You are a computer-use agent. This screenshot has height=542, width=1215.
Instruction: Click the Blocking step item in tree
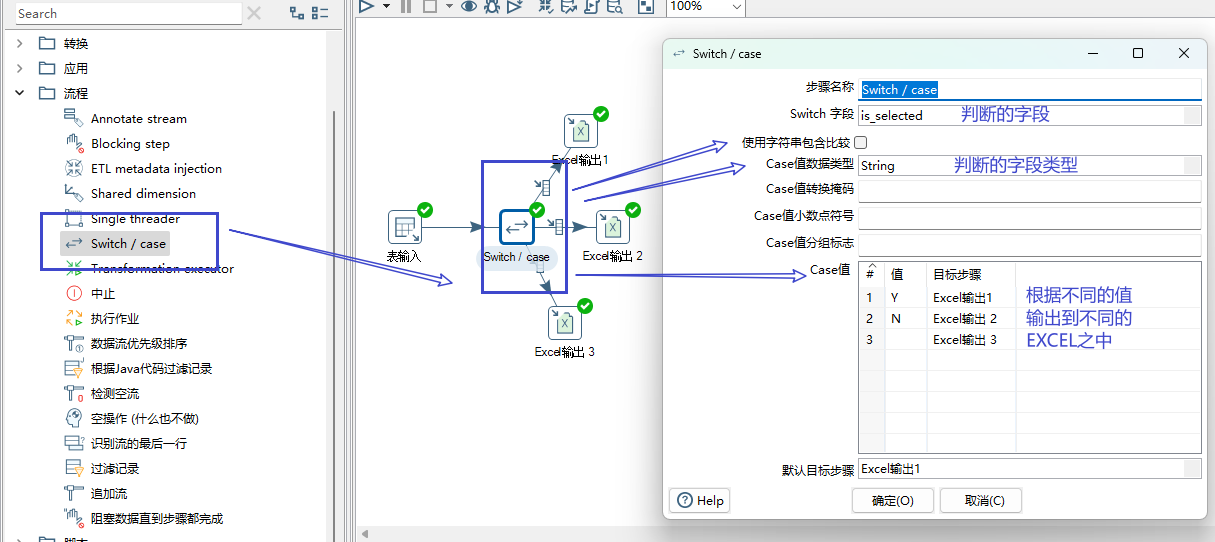tap(130, 144)
